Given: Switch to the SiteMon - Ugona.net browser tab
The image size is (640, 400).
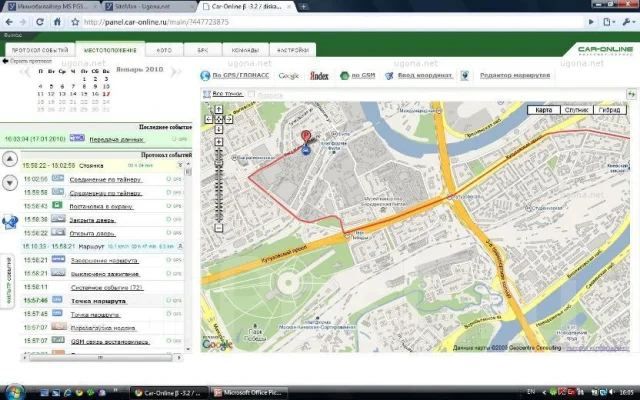Looking at the screenshot, I should 149,7.
